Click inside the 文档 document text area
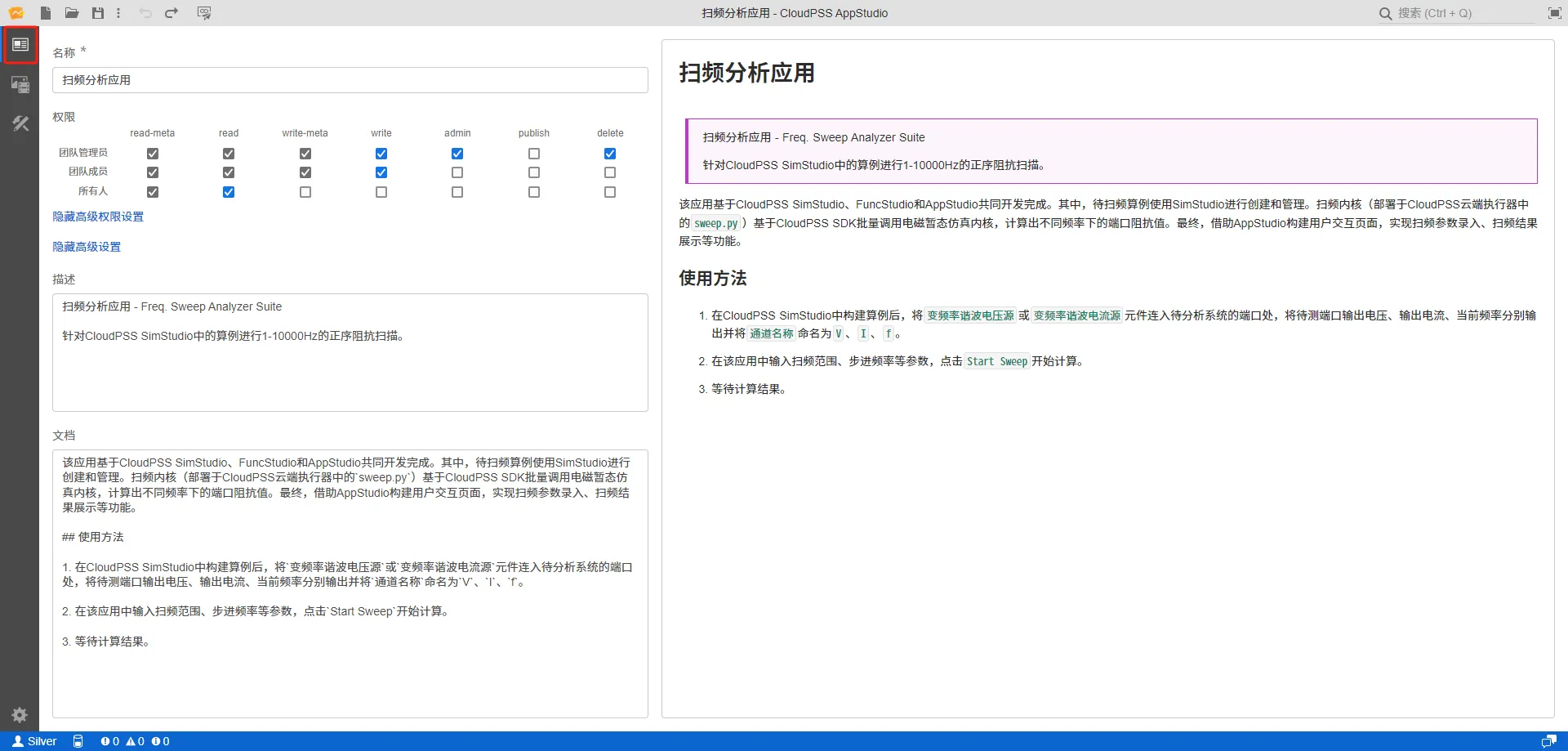This screenshot has width=1568, height=751. (350, 583)
